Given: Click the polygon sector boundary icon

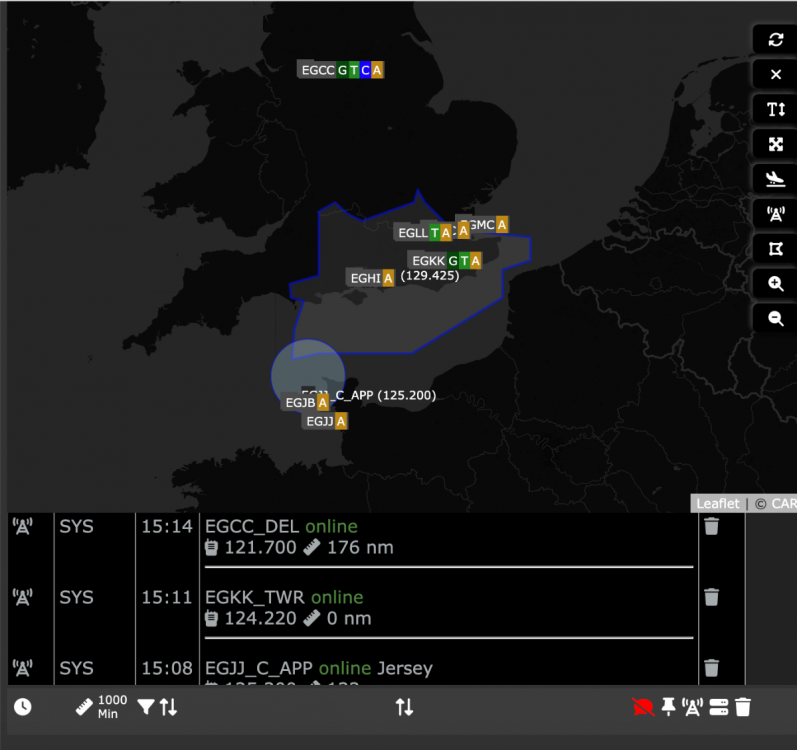Looking at the screenshot, I should 775,248.
